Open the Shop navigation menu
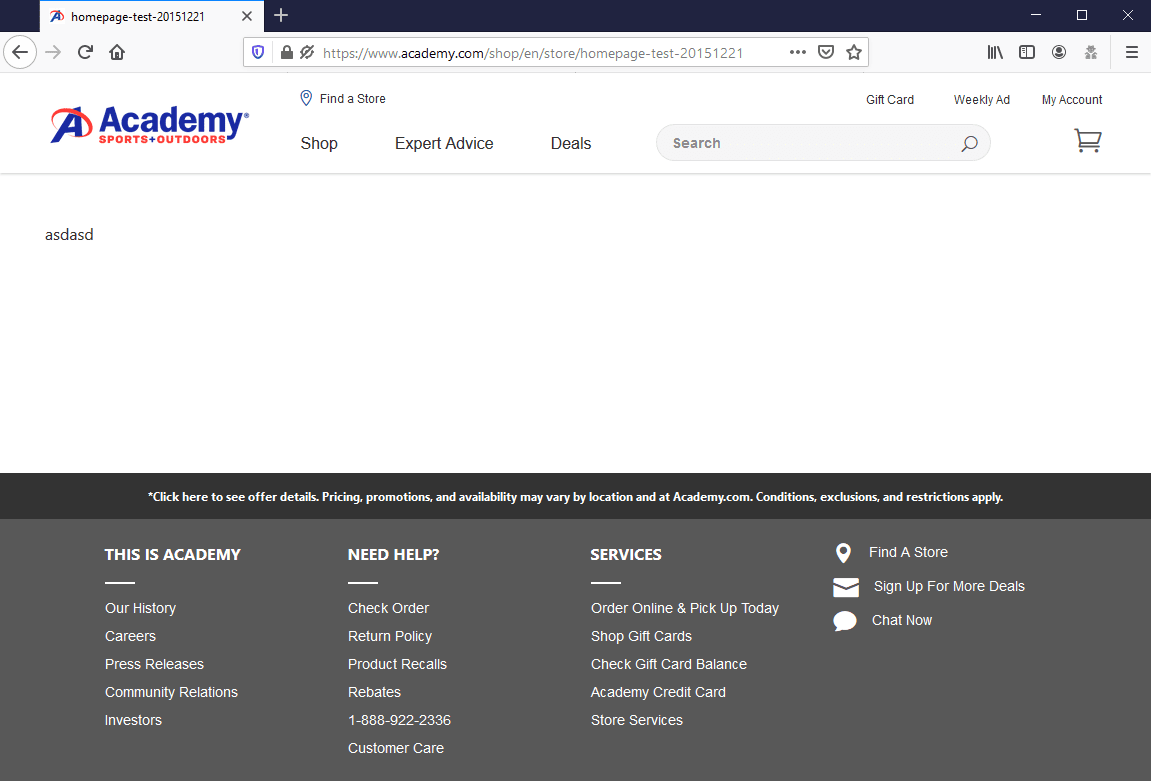1151x781 pixels. (x=319, y=143)
